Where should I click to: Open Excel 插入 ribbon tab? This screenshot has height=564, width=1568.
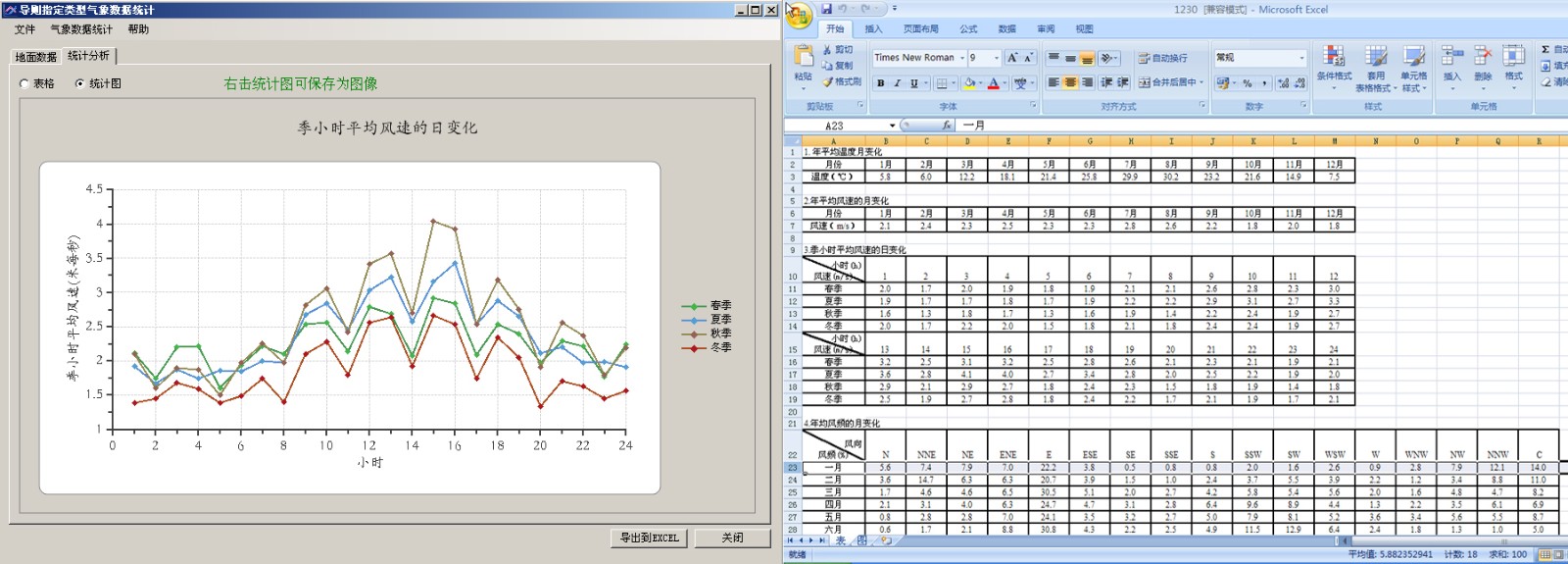coord(873,29)
